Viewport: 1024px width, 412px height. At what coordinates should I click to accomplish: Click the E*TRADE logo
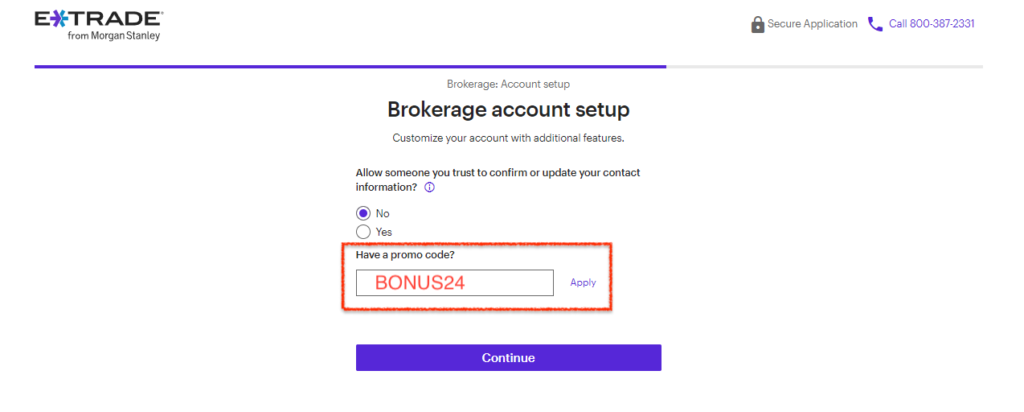[x=99, y=20]
